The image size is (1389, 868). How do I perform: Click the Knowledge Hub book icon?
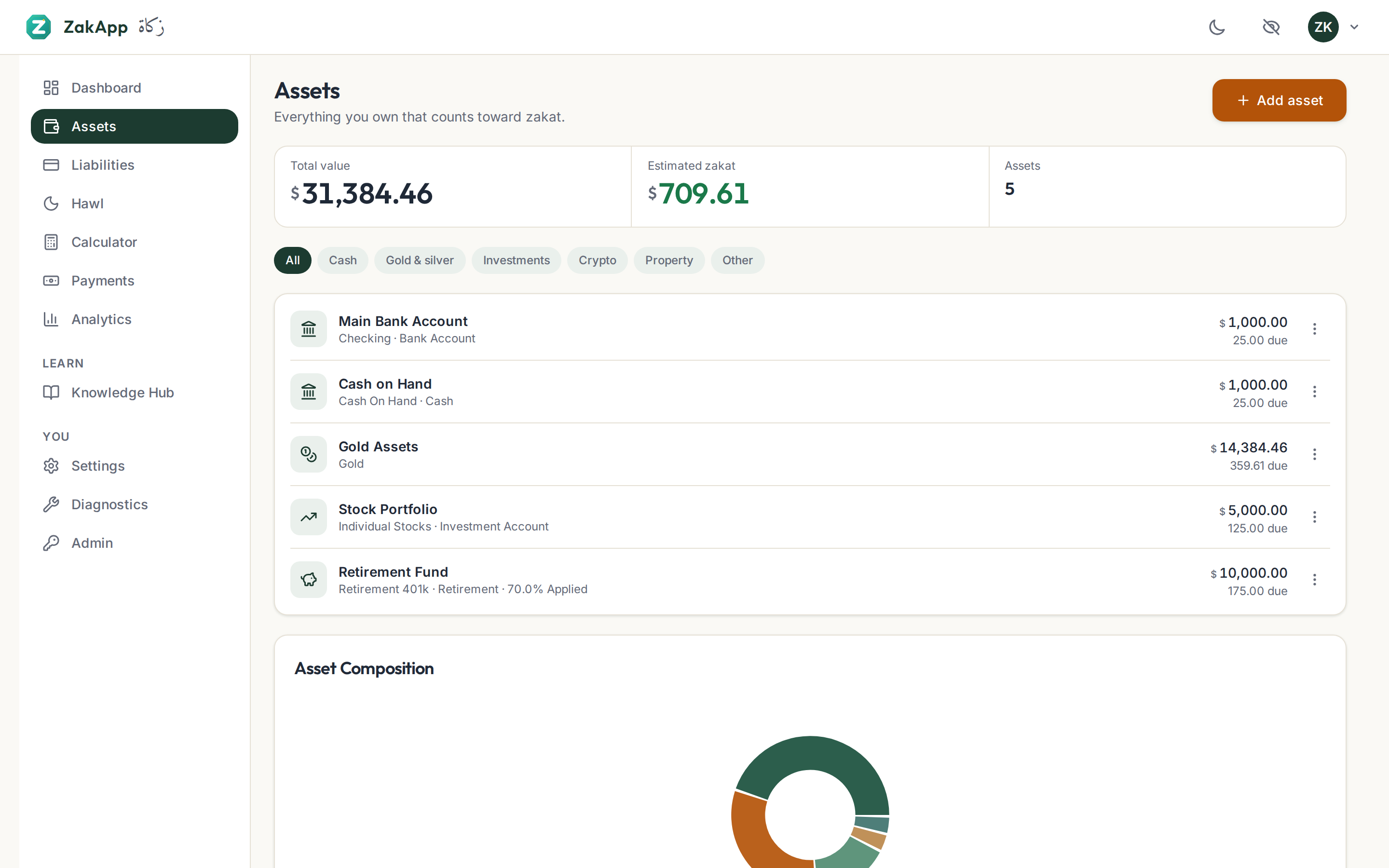tap(51, 392)
